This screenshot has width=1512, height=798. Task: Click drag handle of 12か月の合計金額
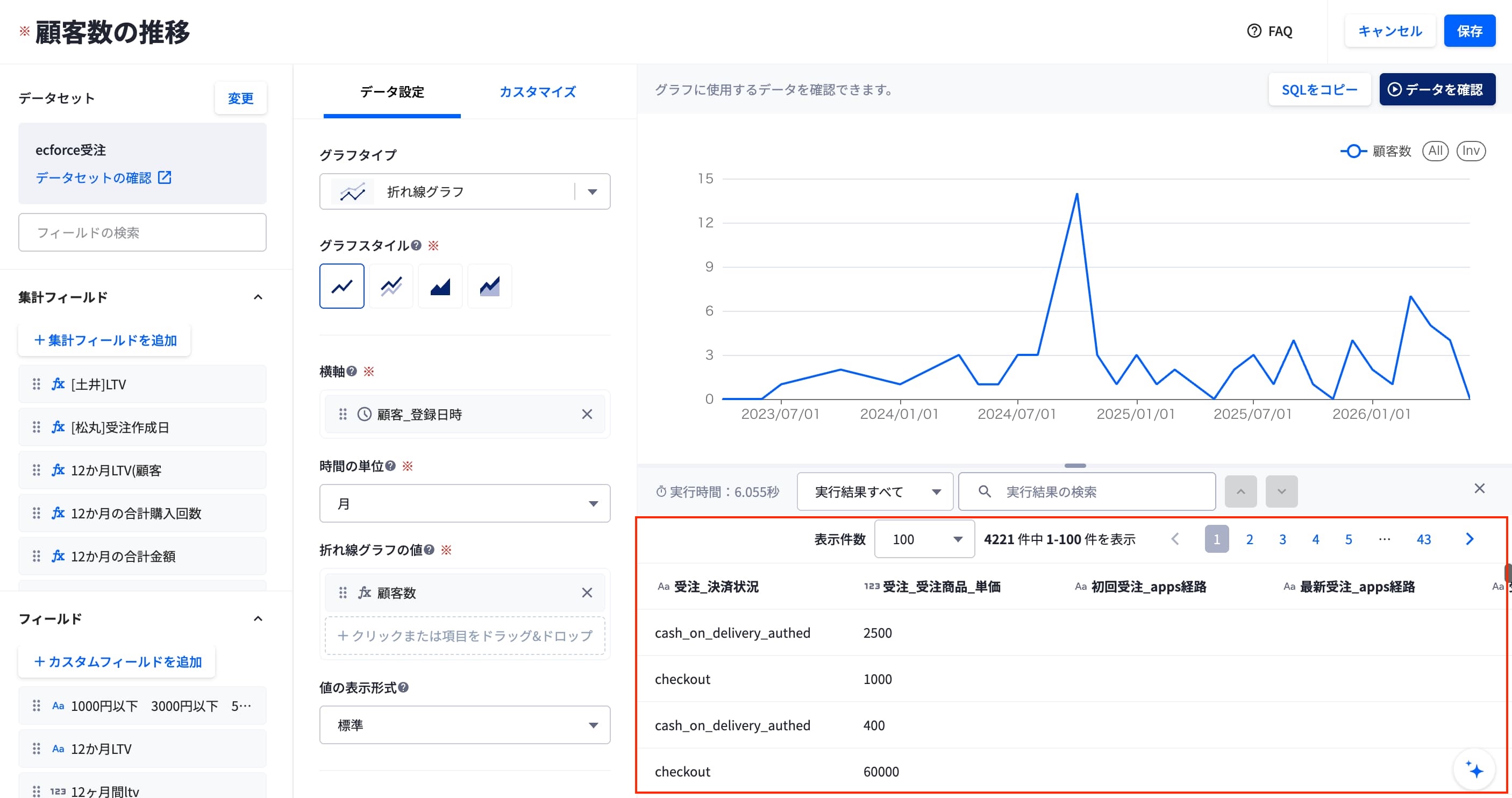(37, 555)
